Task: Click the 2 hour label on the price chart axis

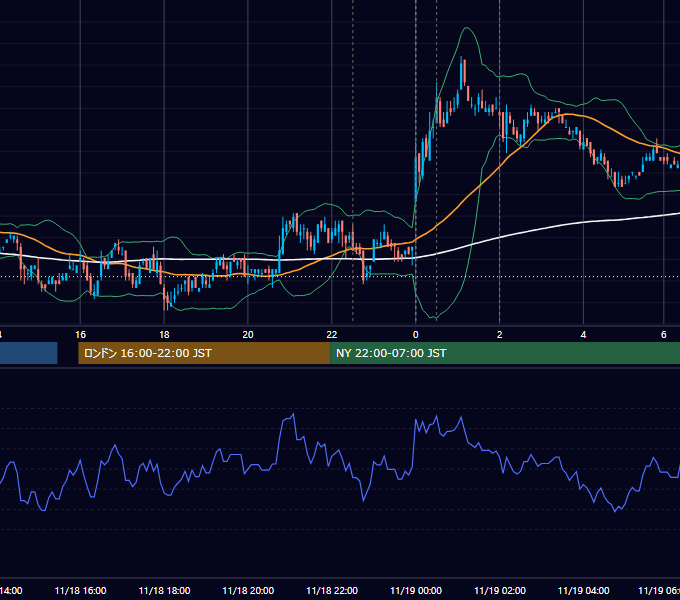Action: coord(499,335)
